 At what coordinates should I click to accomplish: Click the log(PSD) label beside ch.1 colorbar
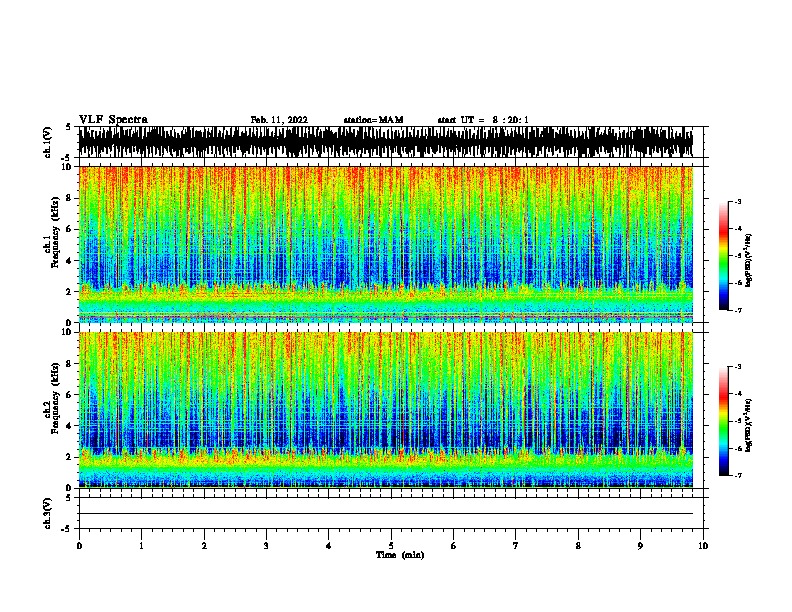click(x=749, y=261)
